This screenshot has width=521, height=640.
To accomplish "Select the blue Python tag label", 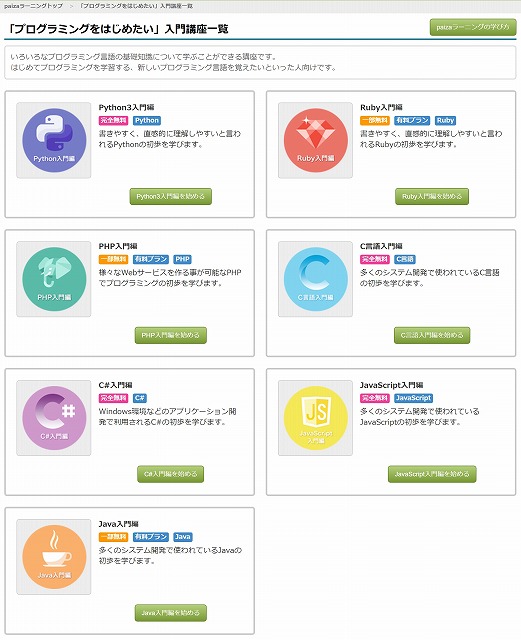I will tap(147, 120).
